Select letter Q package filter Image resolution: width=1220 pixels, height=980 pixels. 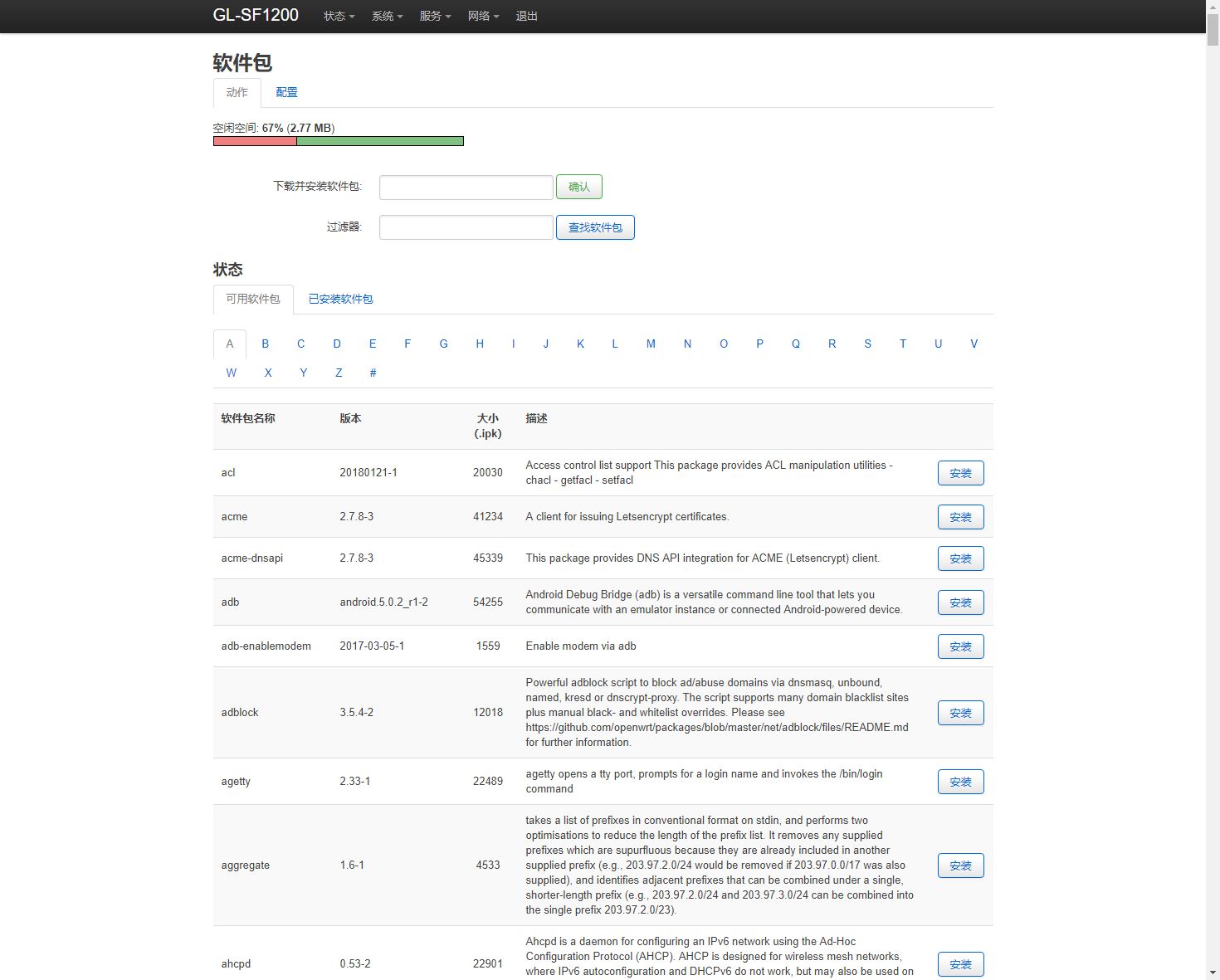796,344
